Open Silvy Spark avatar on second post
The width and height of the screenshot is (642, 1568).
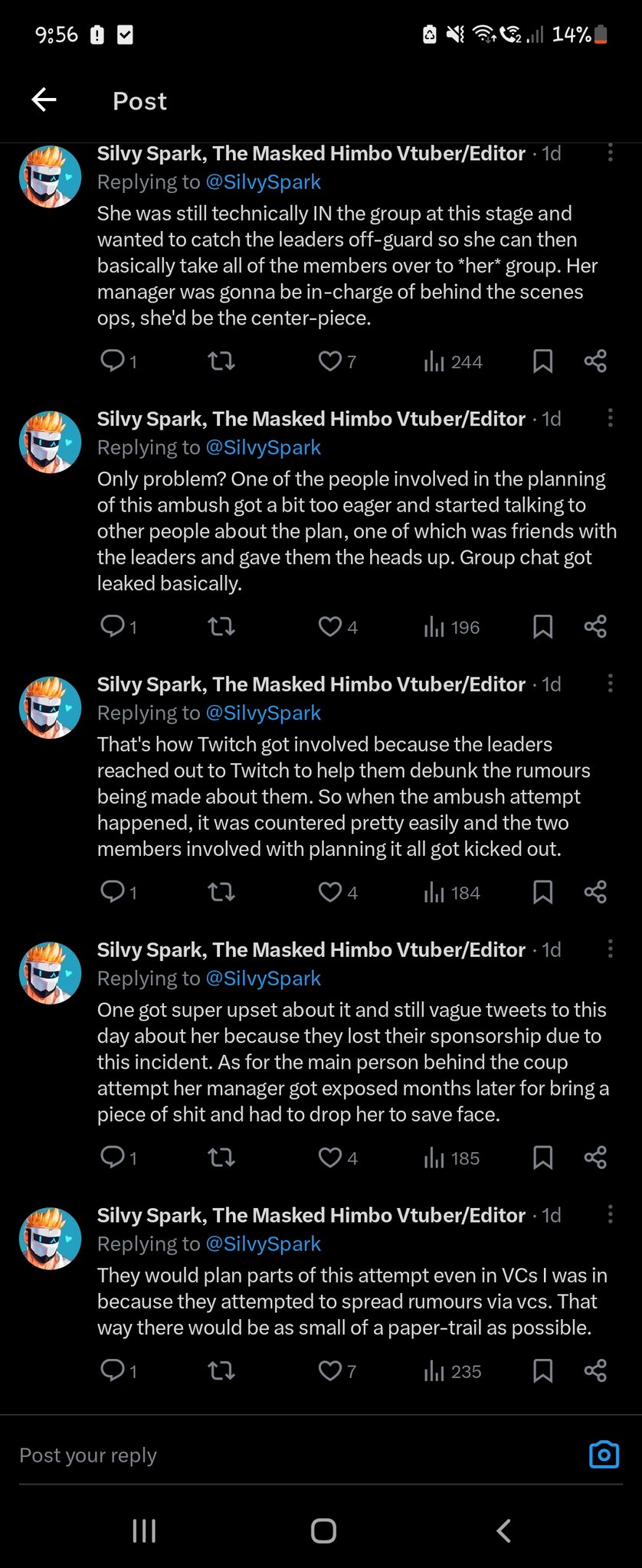(x=50, y=442)
